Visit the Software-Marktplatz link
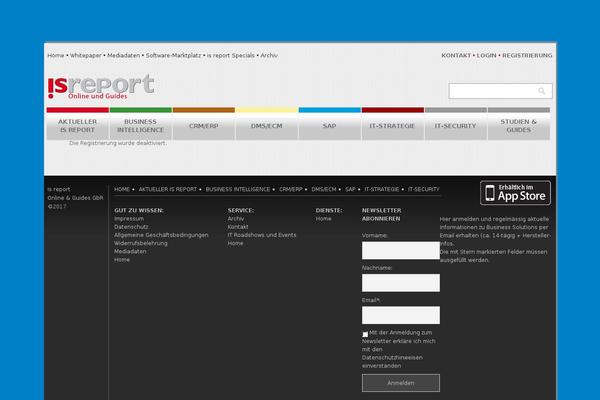 pos(173,56)
